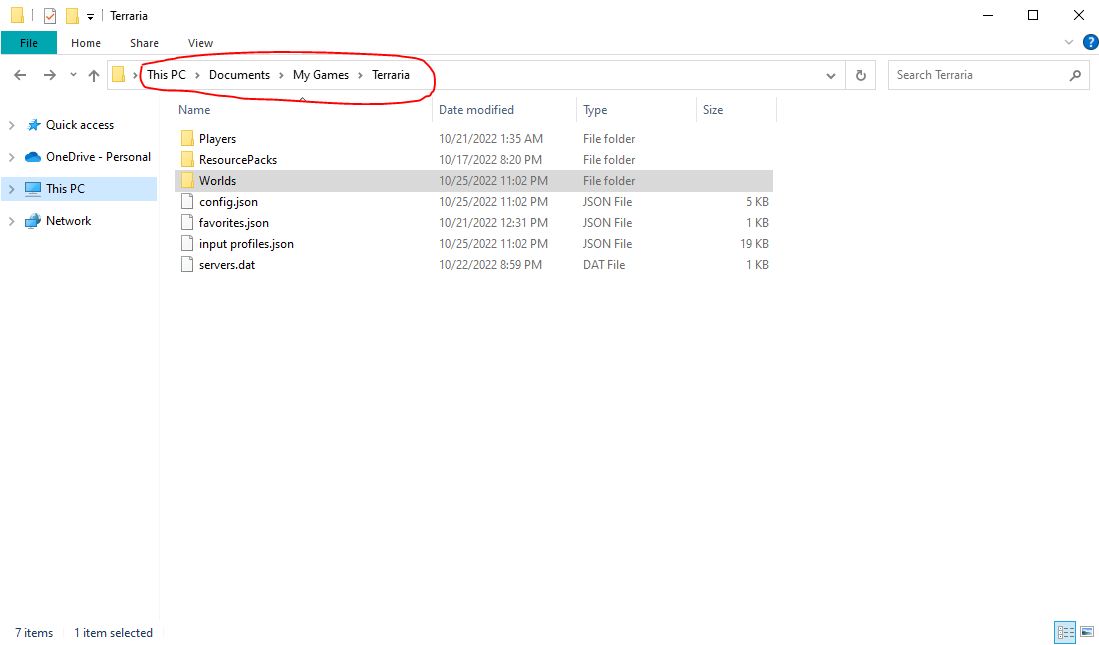Open the recent locations dropdown arrow
1099x645 pixels.
pos(73,75)
